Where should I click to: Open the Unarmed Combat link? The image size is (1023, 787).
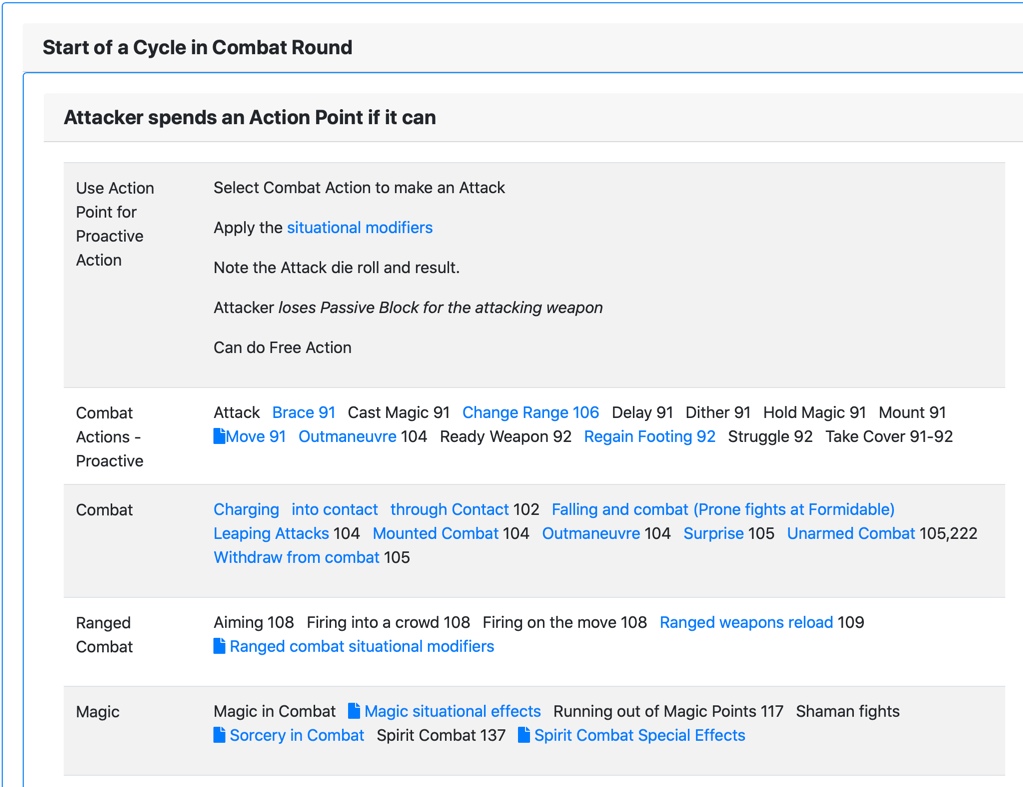tap(850, 533)
